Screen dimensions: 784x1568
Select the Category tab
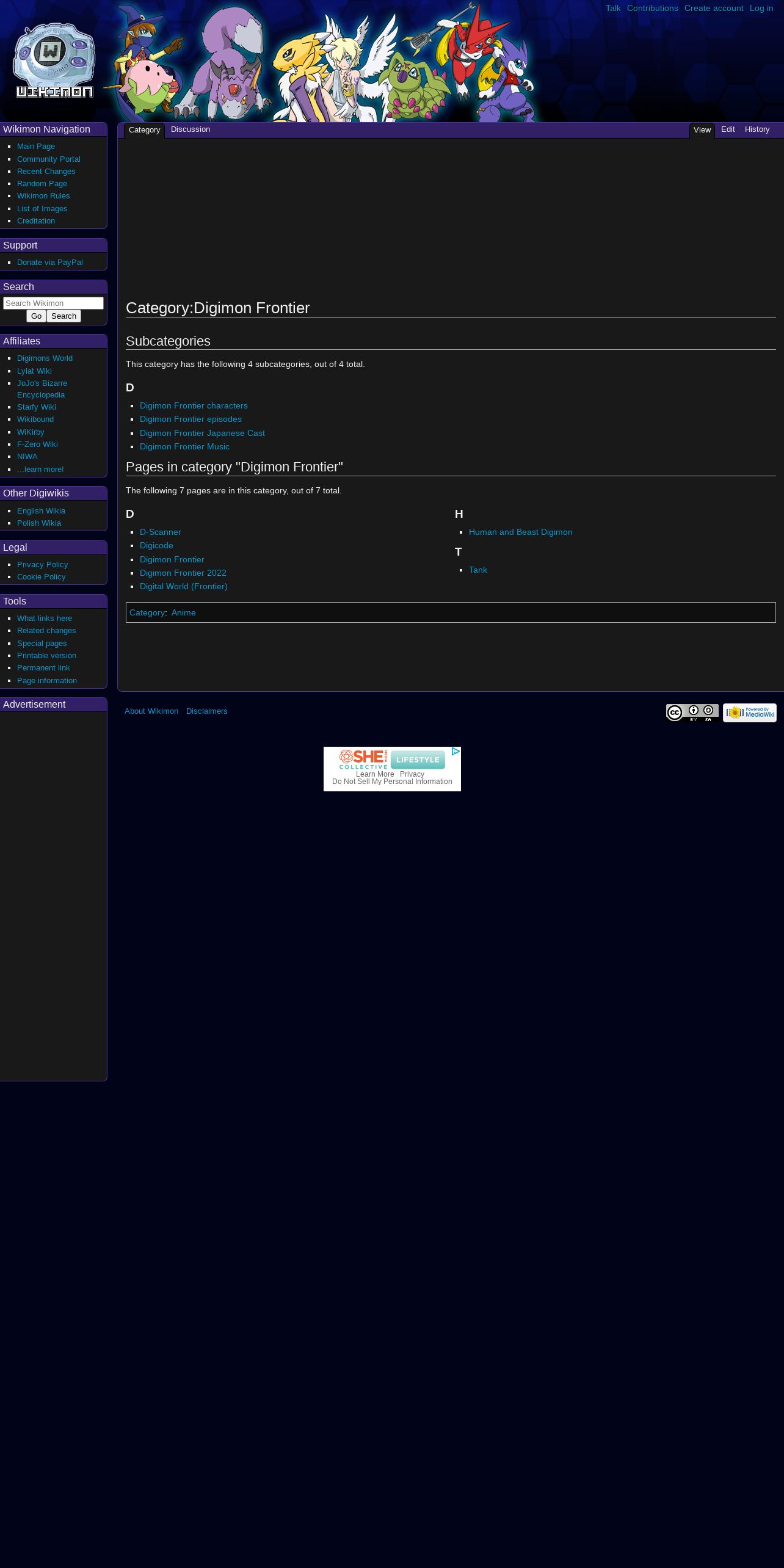[144, 130]
